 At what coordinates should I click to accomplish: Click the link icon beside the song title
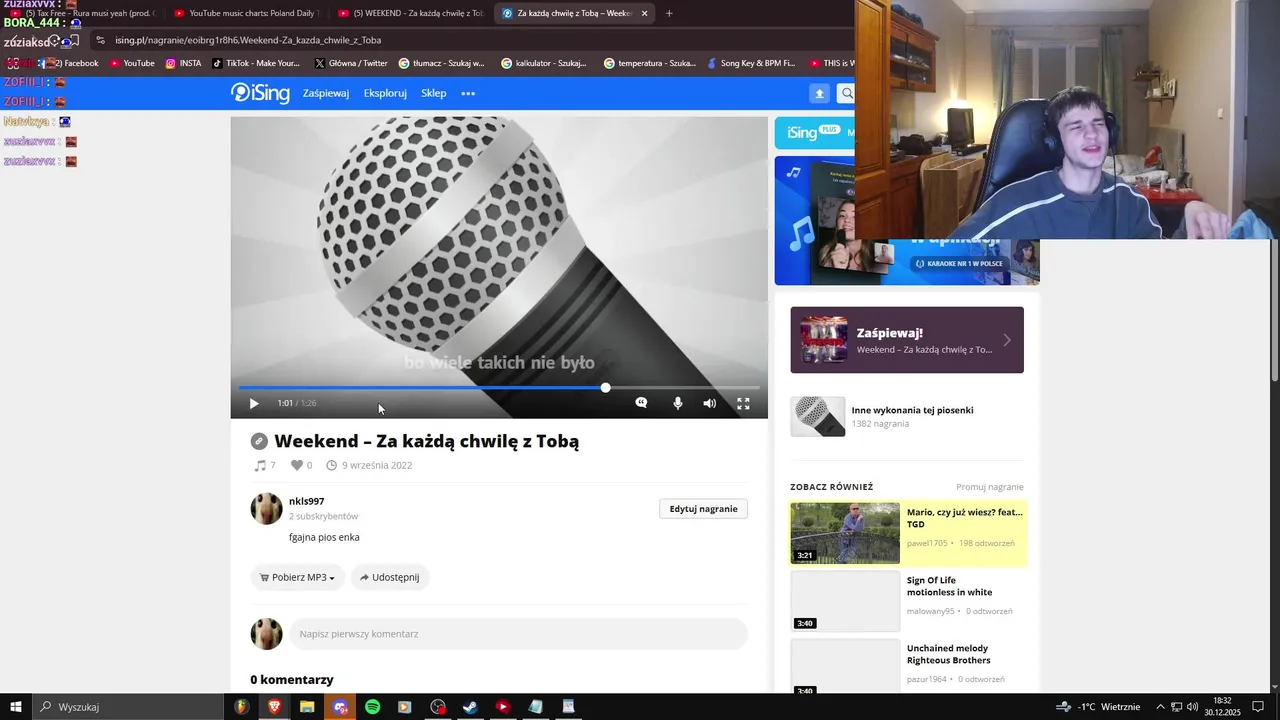point(259,441)
